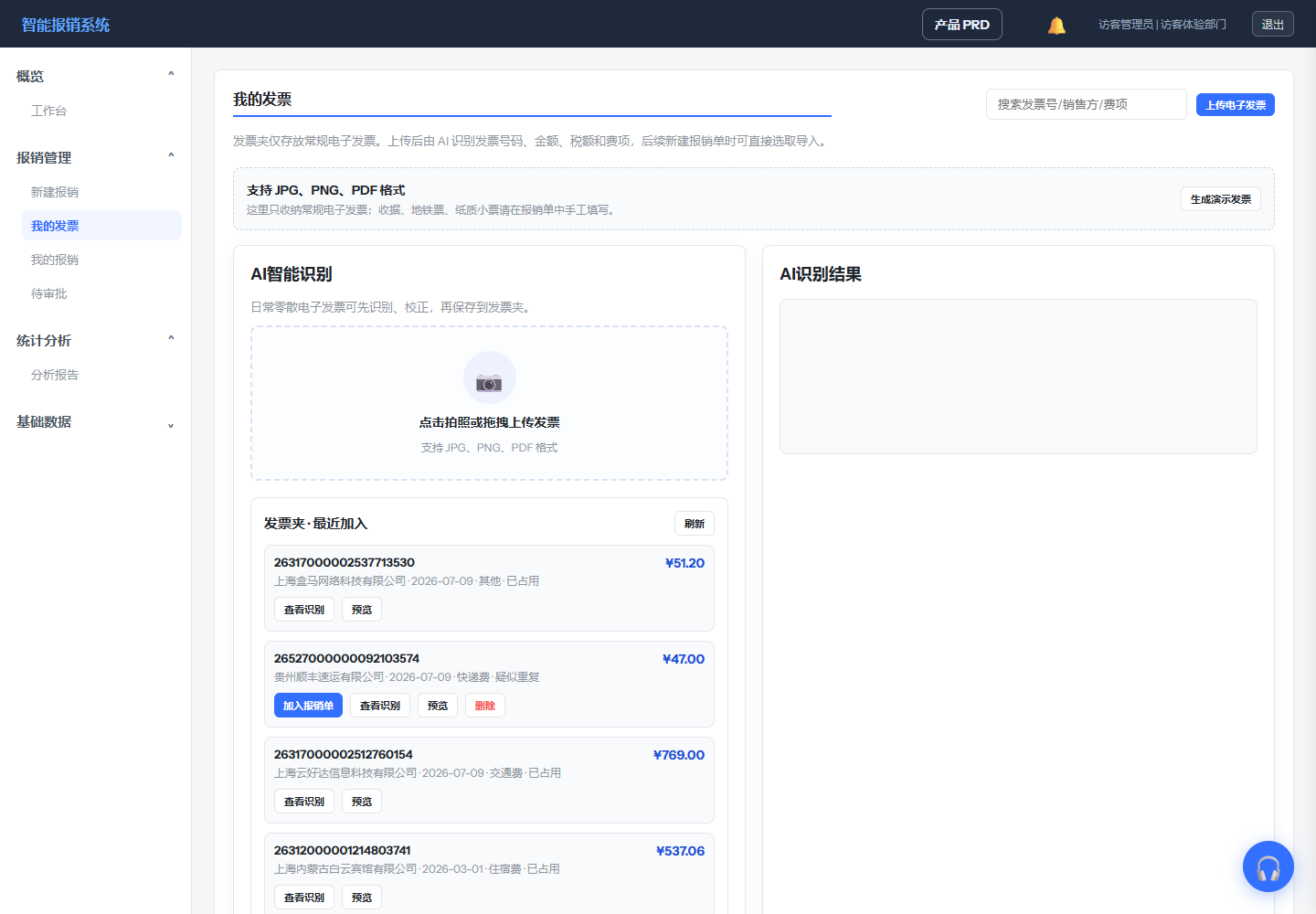The height and width of the screenshot is (914, 1316).
Task: Click invoice number 26312000001214803741
Action: (343, 850)
